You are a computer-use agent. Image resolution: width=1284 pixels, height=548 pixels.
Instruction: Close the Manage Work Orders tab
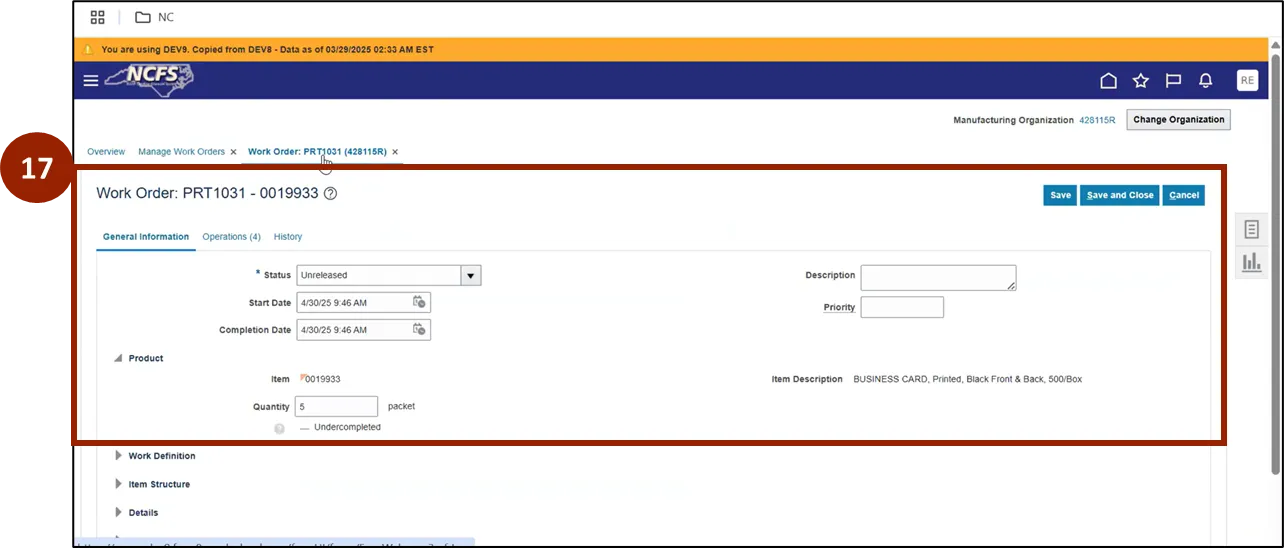click(x=234, y=152)
